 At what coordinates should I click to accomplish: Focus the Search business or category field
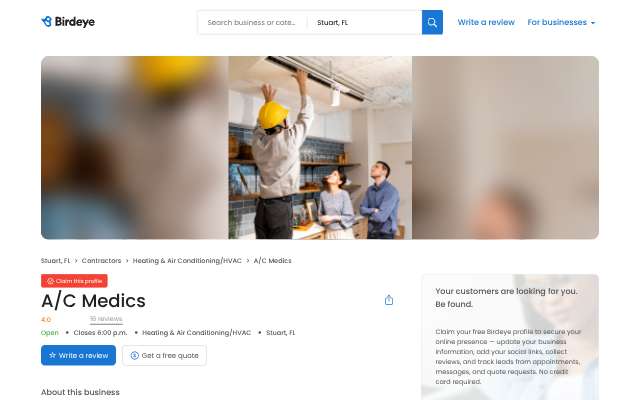tap(252, 23)
